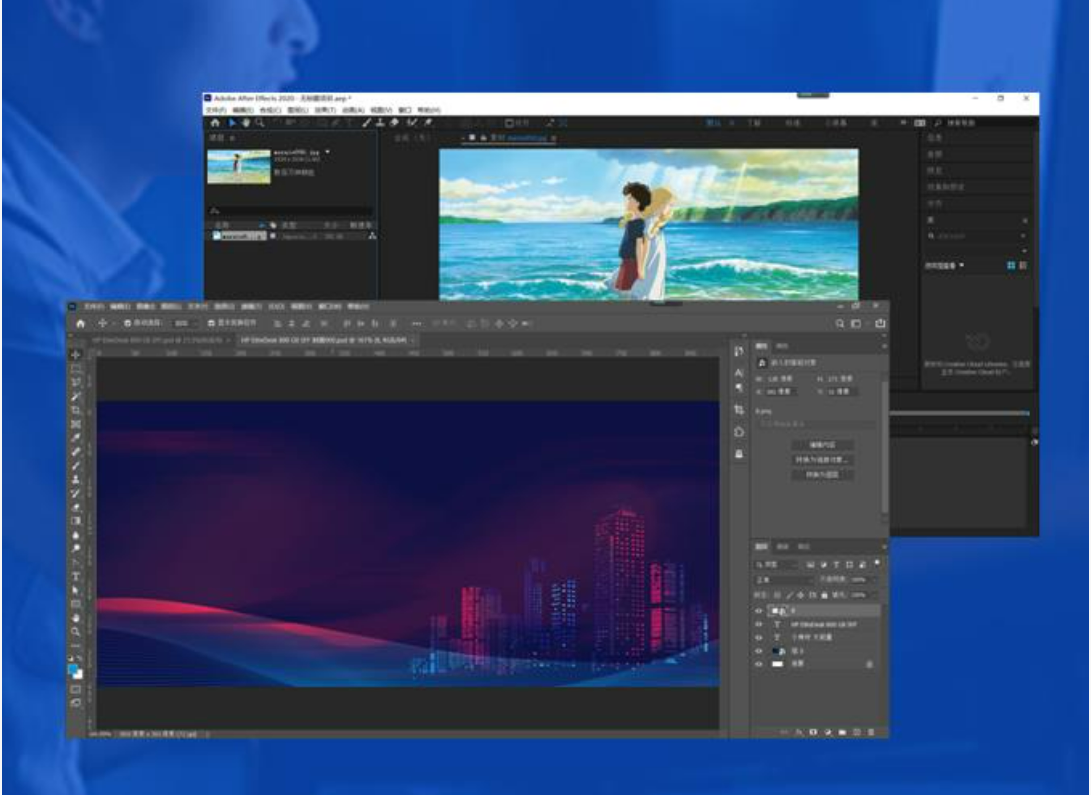This screenshot has width=1091, height=795.
Task: Click the search help field in After Effects
Action: click(x=987, y=123)
